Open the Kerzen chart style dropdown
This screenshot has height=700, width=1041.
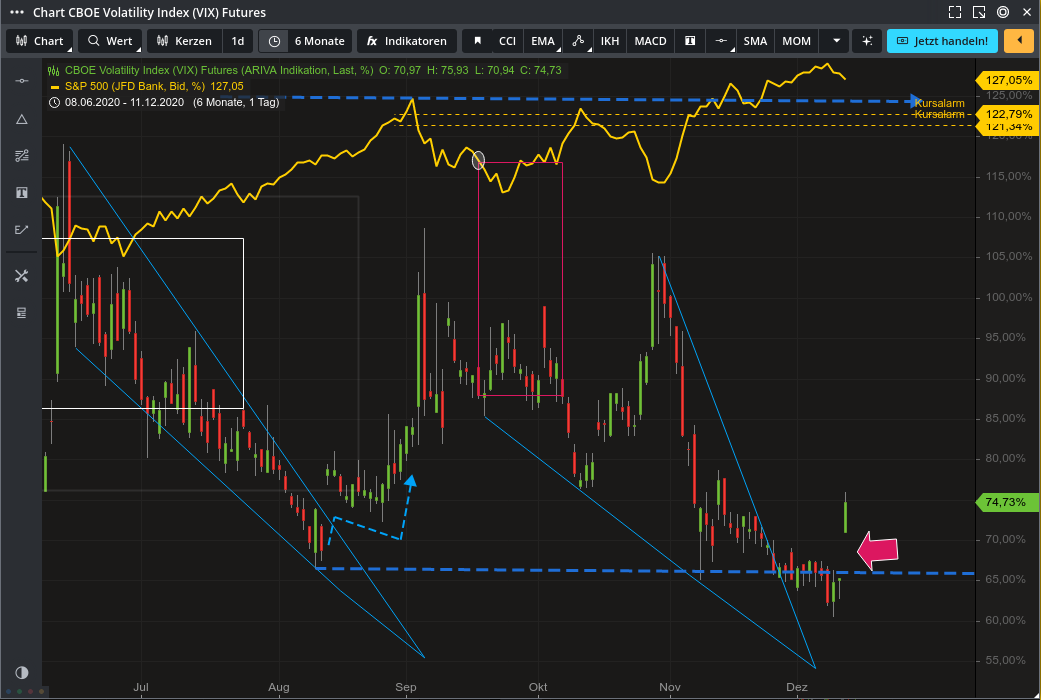[x=184, y=41]
